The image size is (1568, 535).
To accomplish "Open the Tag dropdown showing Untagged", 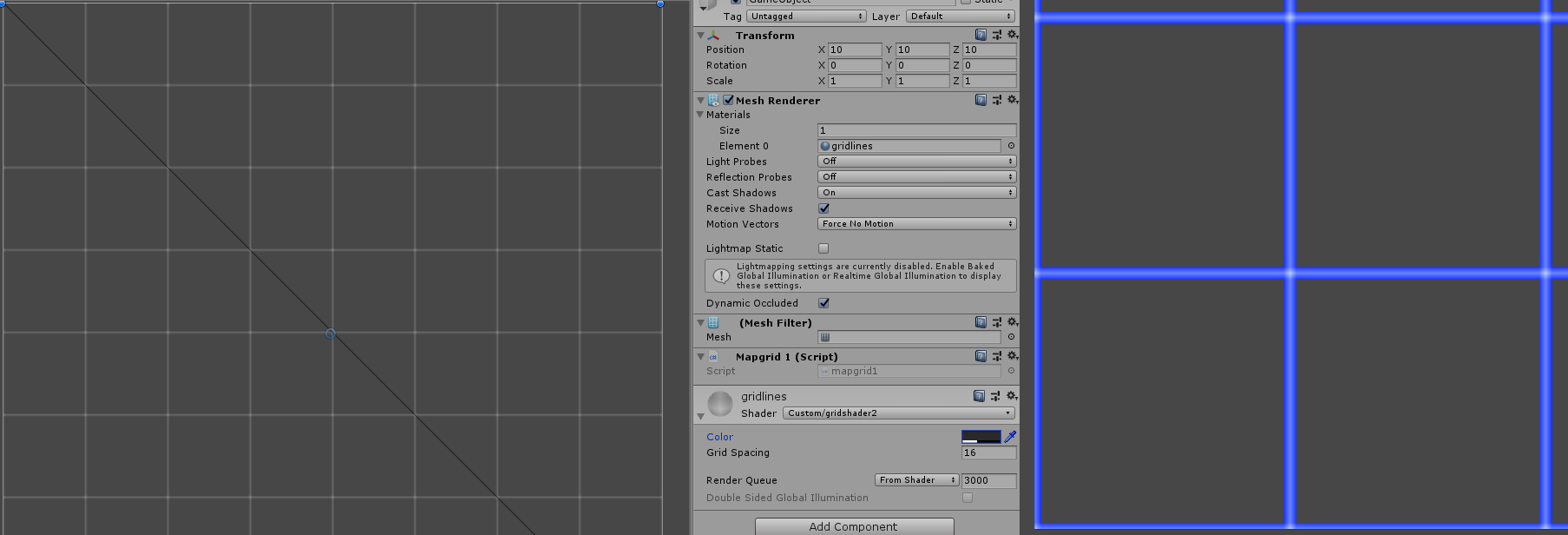I will point(807,17).
